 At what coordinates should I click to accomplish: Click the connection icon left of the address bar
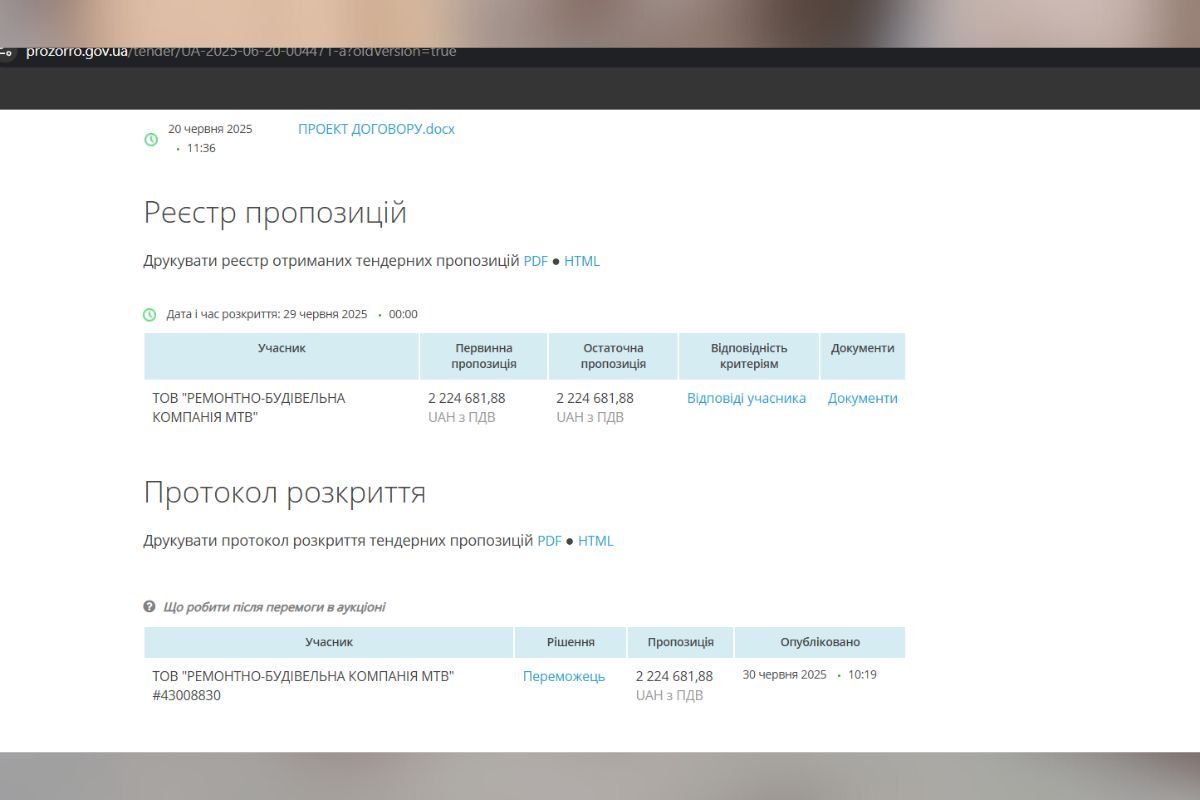pos(8,50)
